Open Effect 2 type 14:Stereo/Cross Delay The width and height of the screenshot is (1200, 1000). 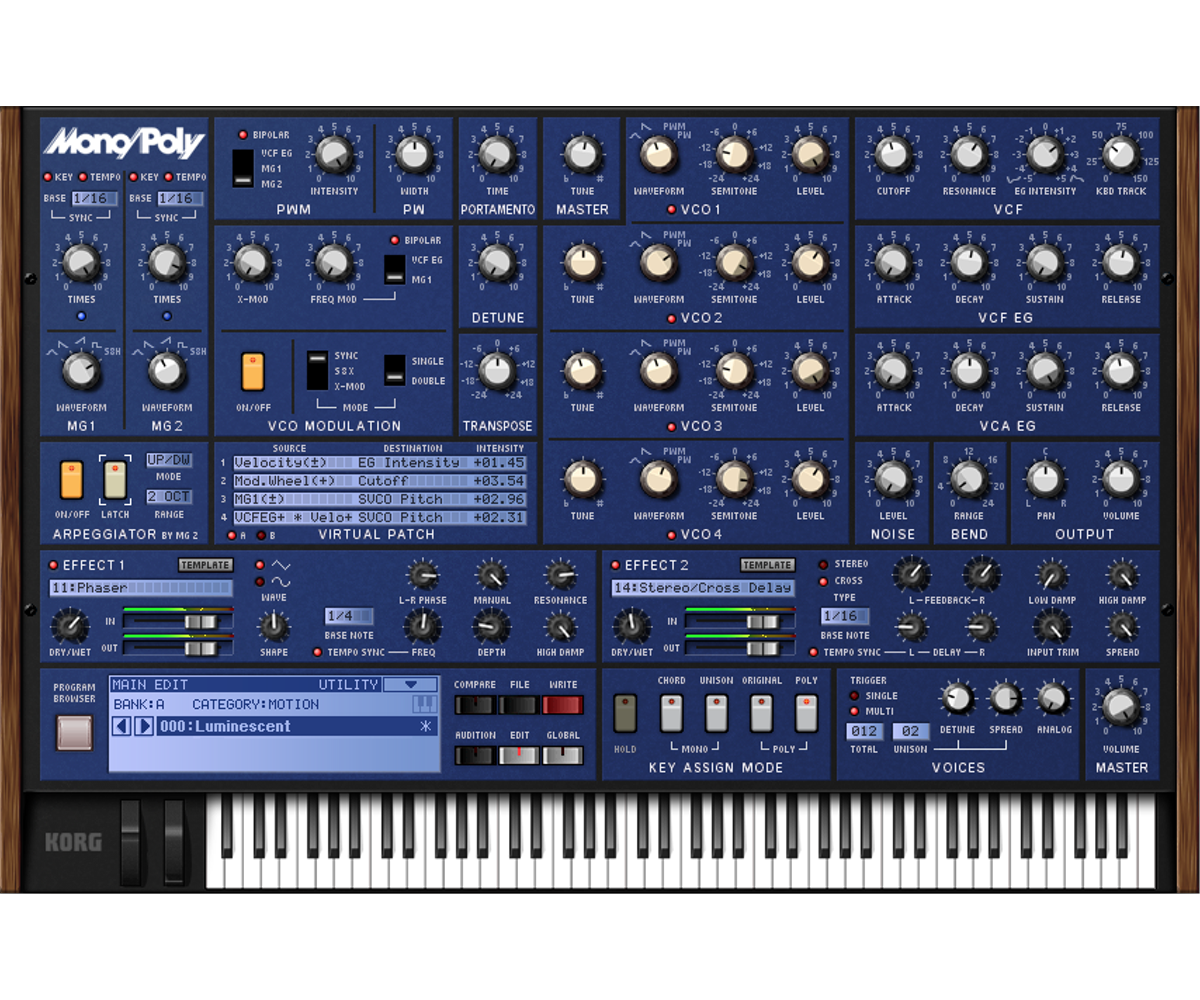[x=703, y=588]
